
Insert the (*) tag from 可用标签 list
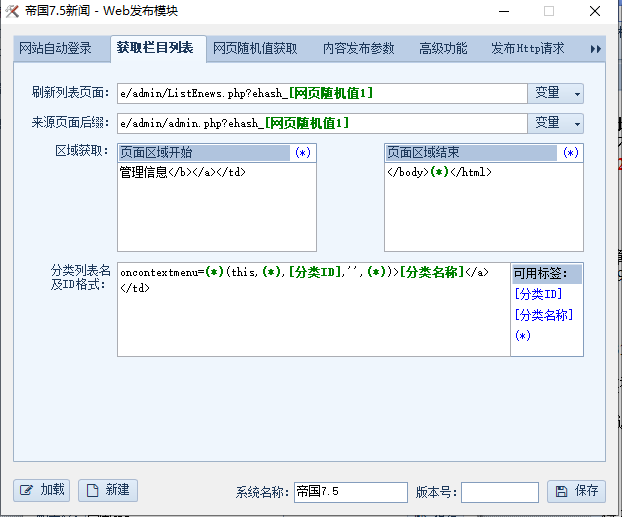click(x=523, y=336)
